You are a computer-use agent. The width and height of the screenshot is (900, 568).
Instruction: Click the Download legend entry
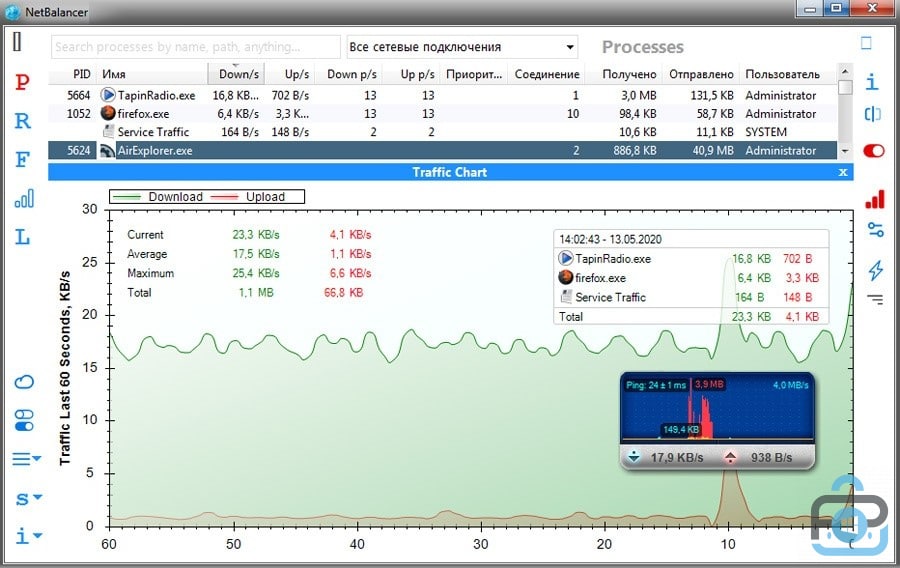click(x=158, y=197)
